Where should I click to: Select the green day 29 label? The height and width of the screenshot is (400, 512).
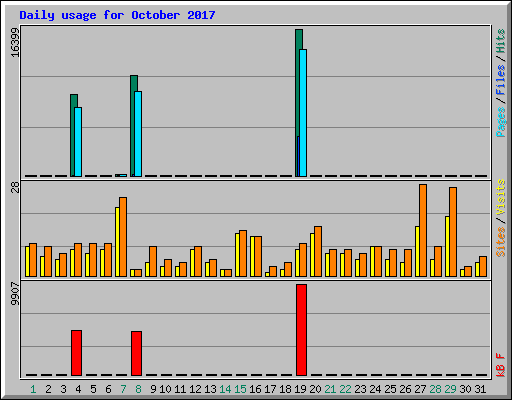click(450, 389)
